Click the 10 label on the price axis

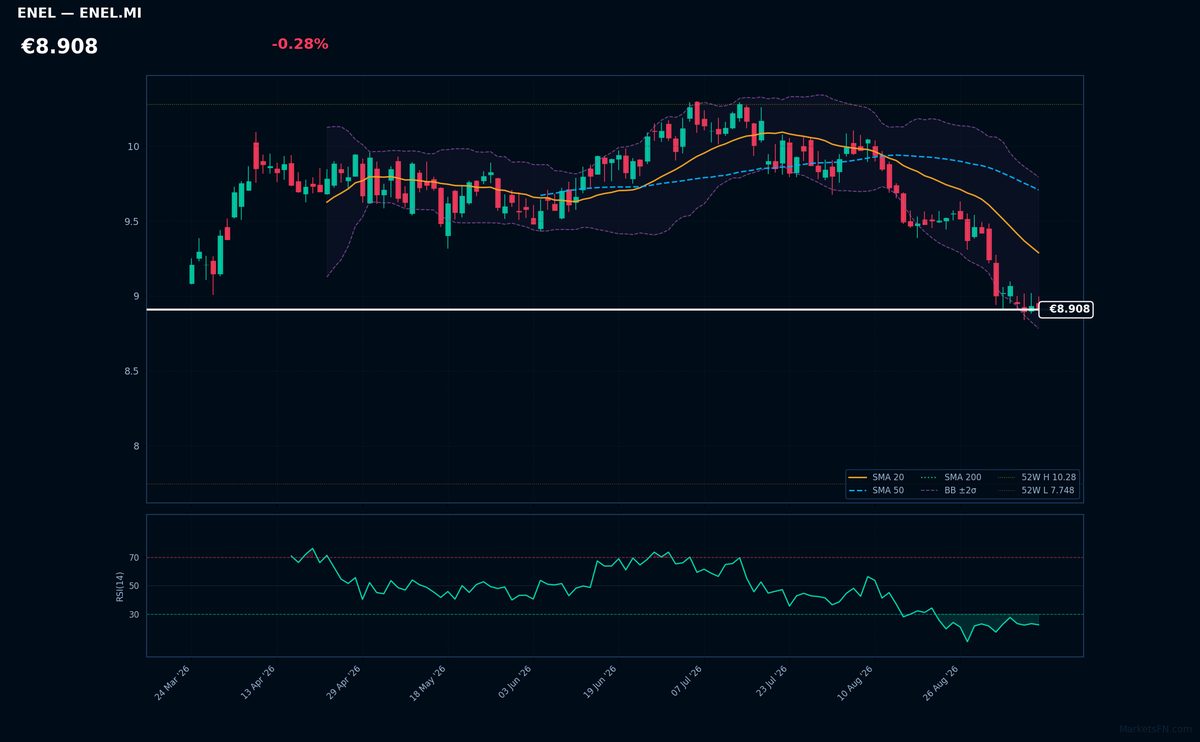pyautogui.click(x=133, y=147)
